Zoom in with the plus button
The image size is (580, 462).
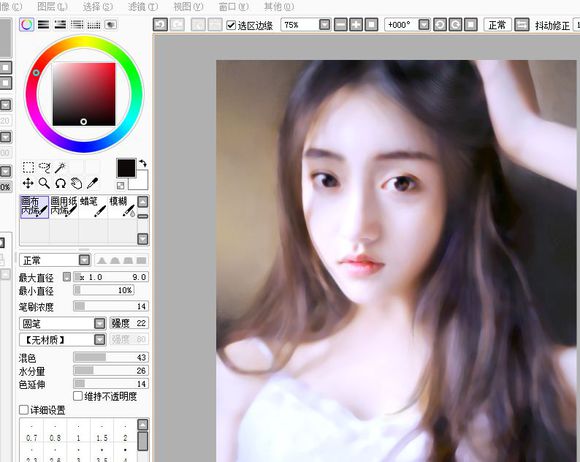[356, 25]
